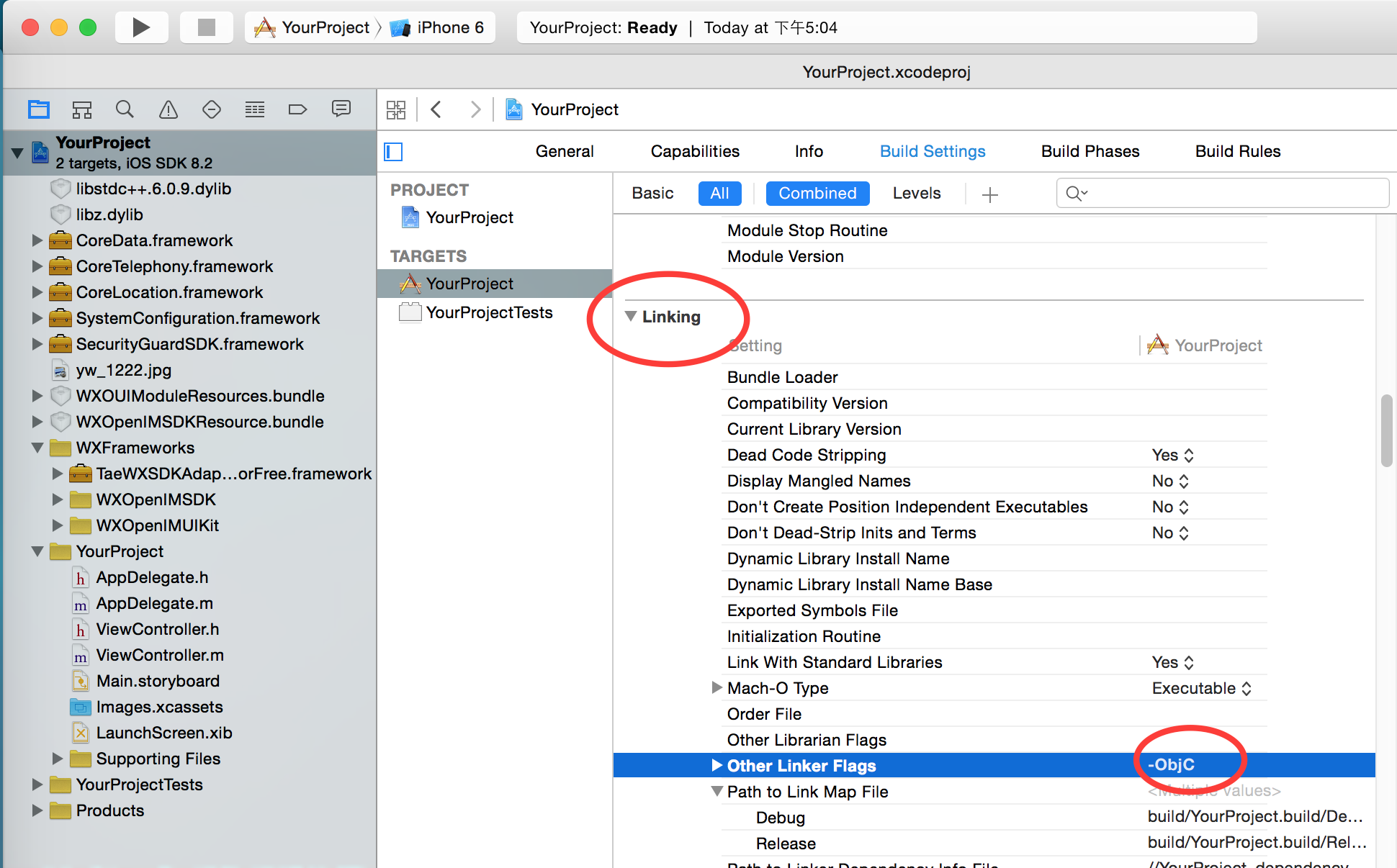Select the YourProjectTests target

489,312
